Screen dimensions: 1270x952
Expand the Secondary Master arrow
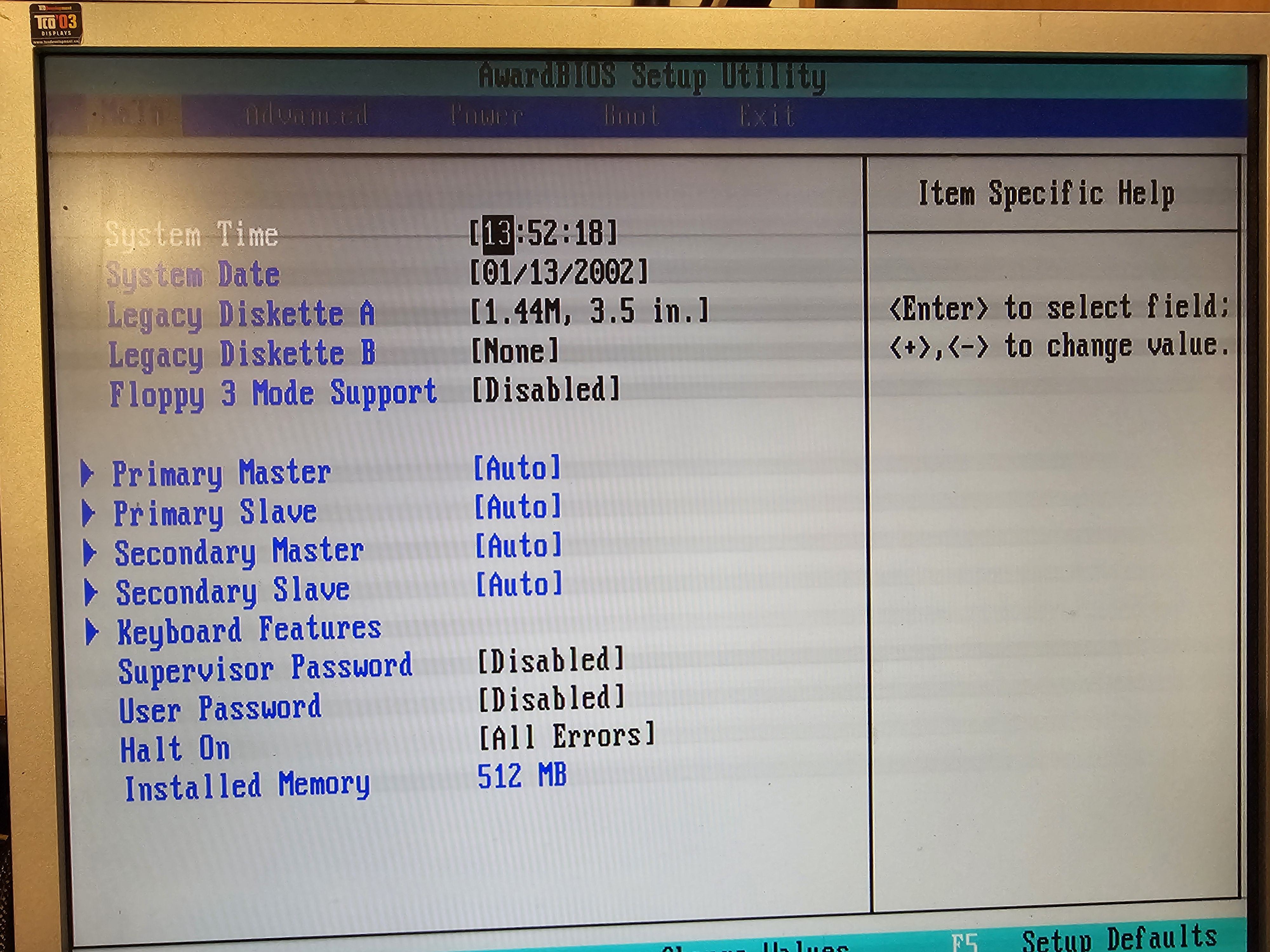pos(90,552)
